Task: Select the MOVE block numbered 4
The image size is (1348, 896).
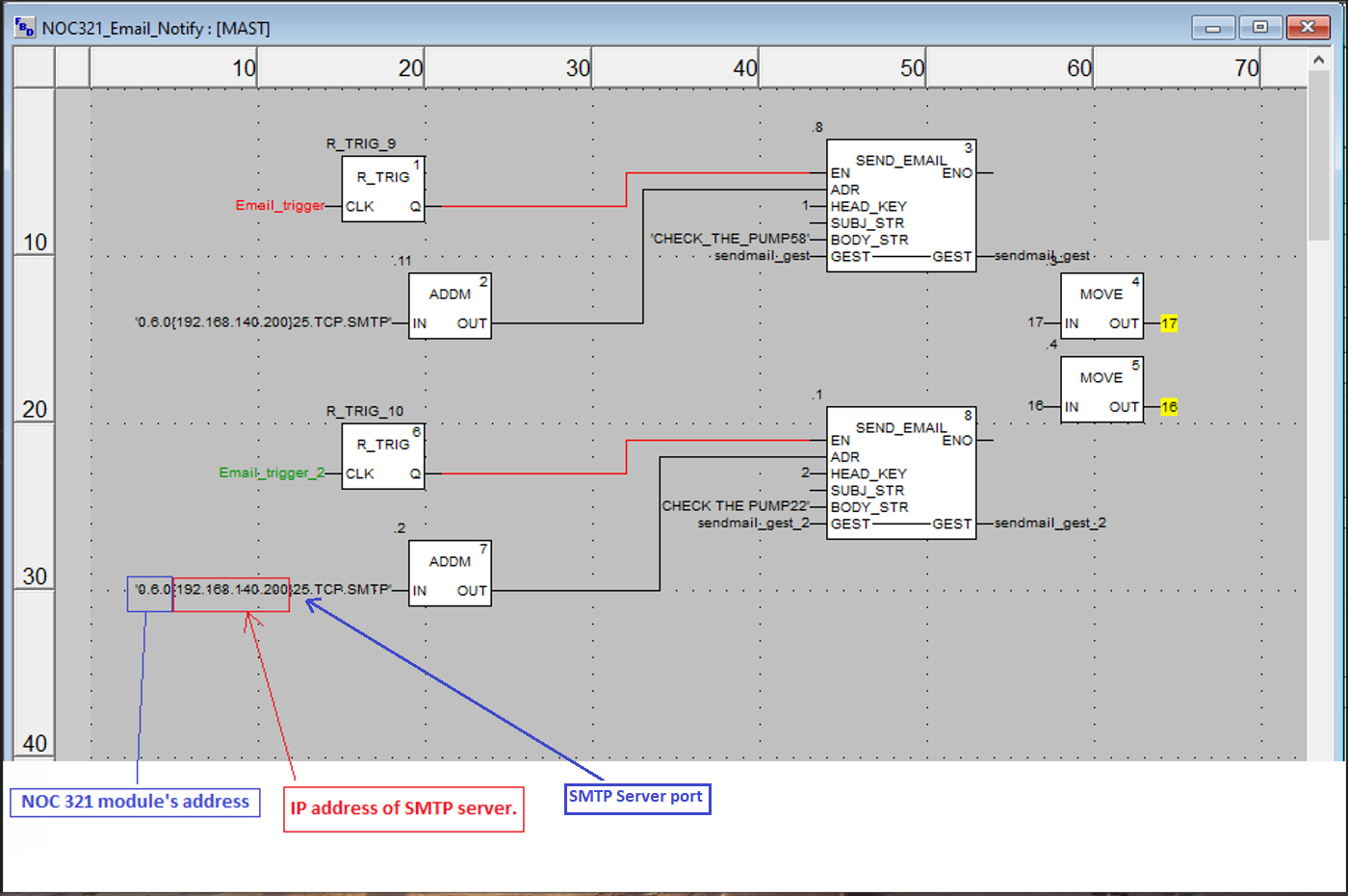Action: click(x=1102, y=306)
